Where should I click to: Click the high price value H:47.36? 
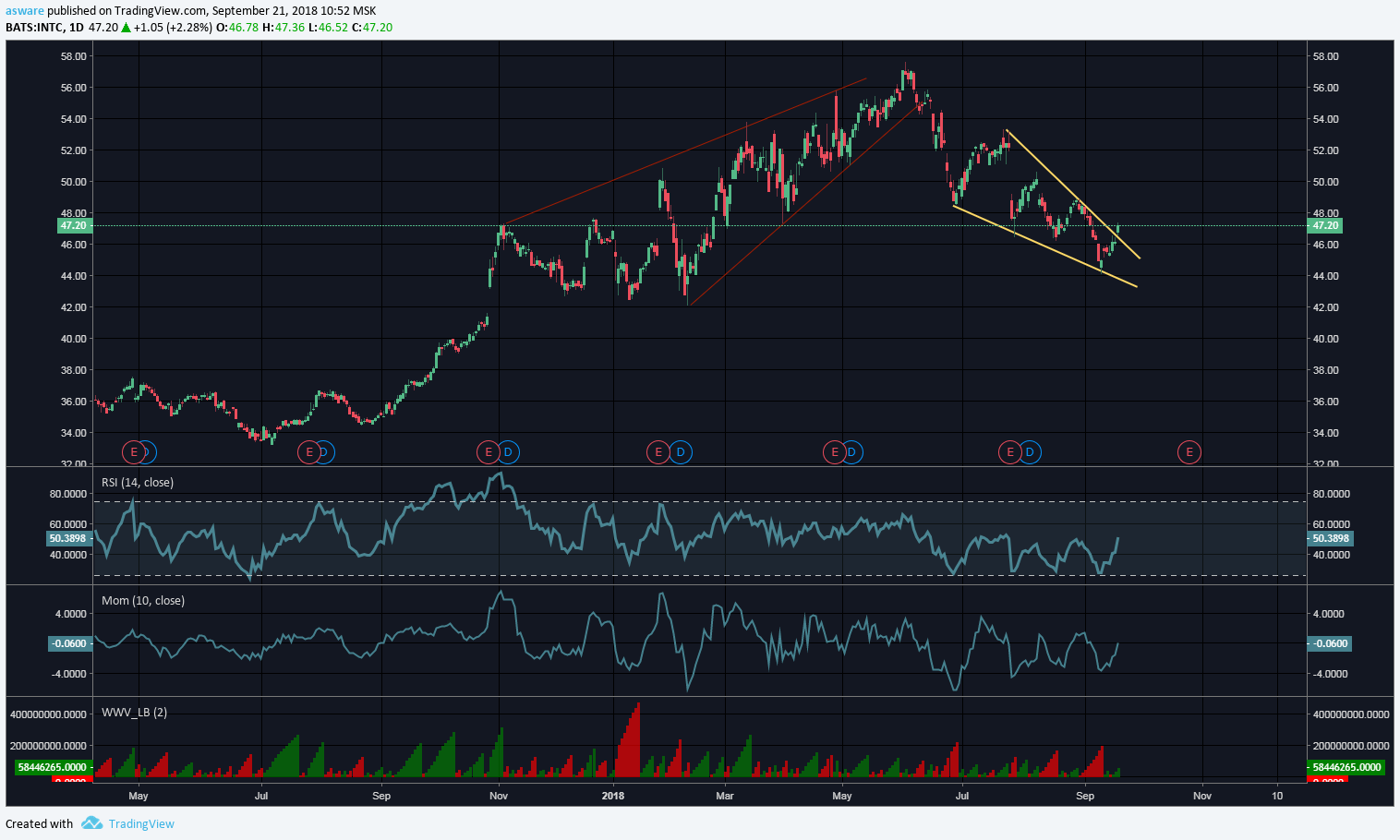coord(284,27)
